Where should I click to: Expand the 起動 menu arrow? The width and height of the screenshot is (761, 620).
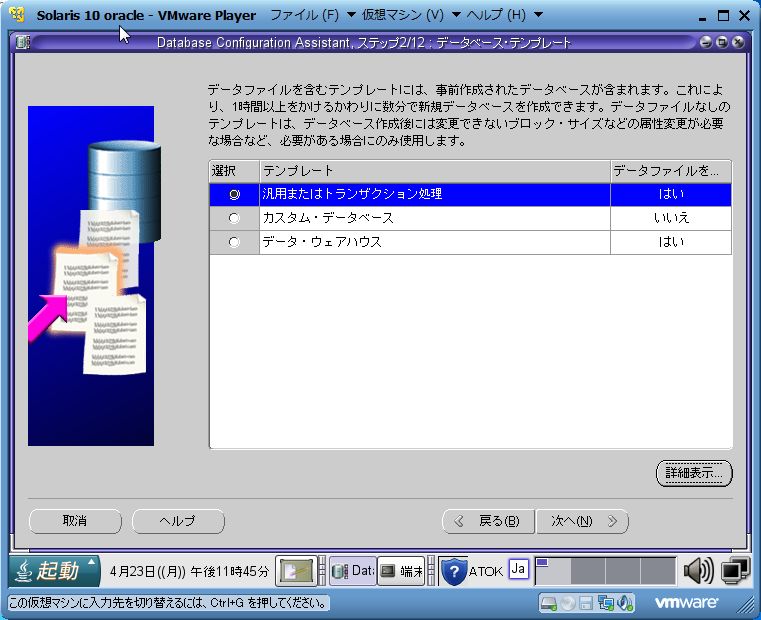pos(91,562)
